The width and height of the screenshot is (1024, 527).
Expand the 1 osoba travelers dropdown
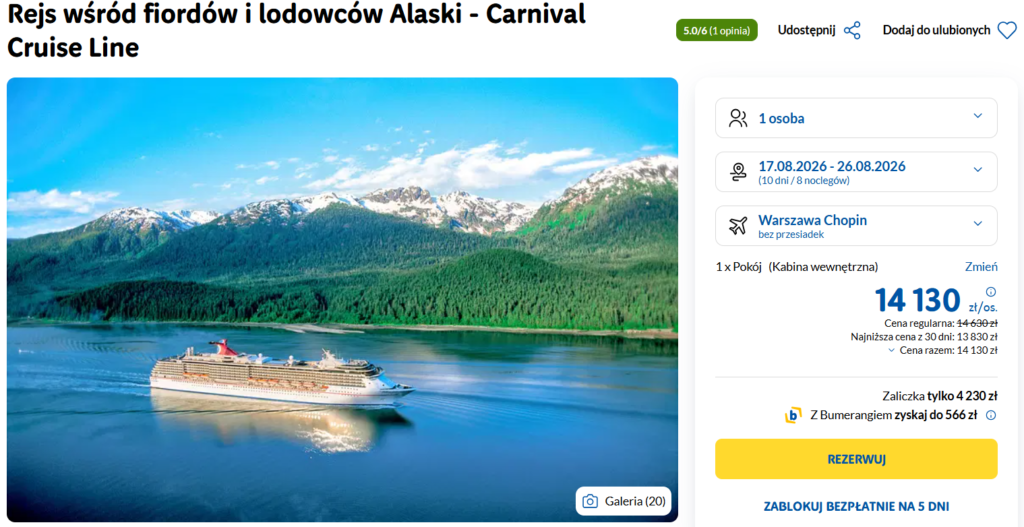978,117
